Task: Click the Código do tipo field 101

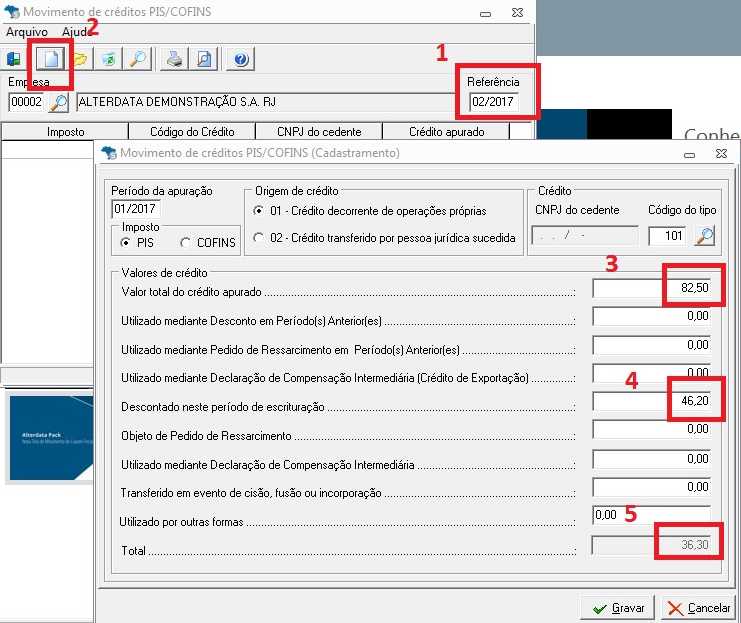Action: [667, 236]
